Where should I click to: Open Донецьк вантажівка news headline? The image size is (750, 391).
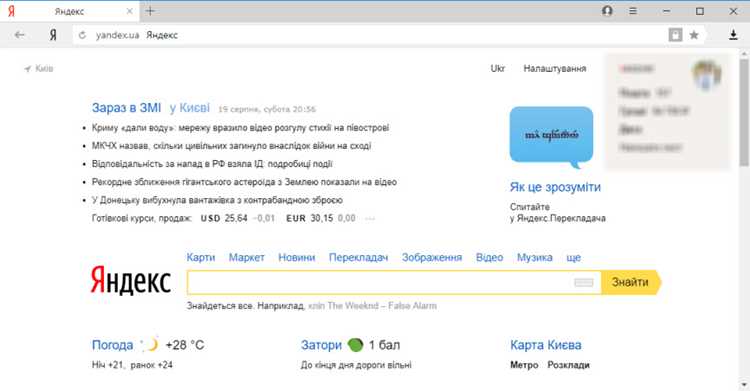[x=217, y=200]
